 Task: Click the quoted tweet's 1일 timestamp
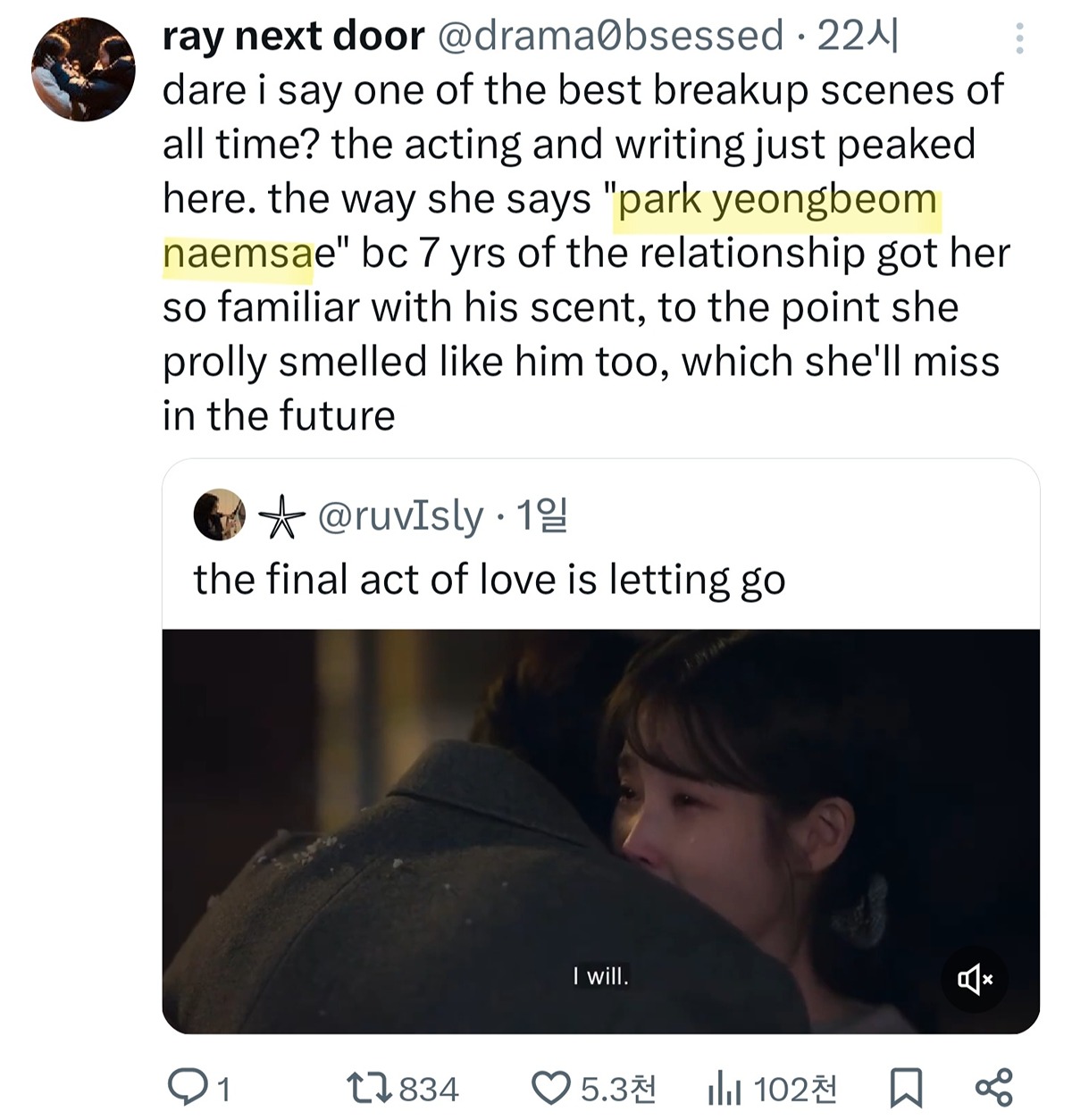pyautogui.click(x=542, y=515)
